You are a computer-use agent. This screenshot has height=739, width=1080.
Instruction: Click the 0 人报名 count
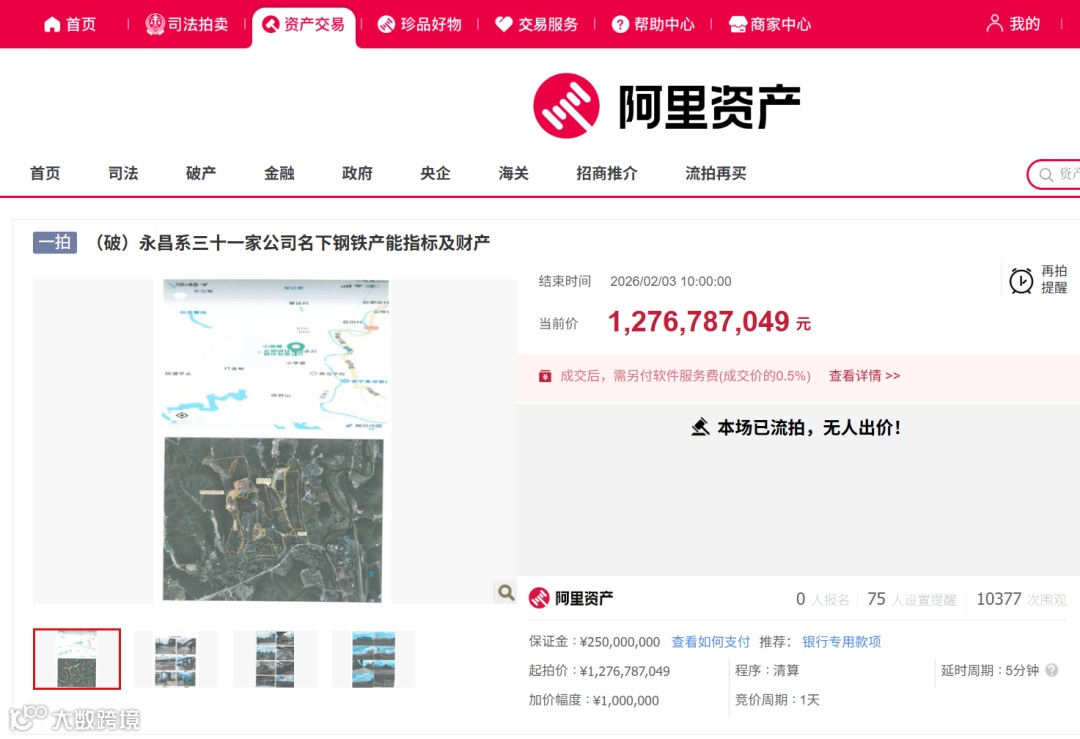[x=823, y=600]
